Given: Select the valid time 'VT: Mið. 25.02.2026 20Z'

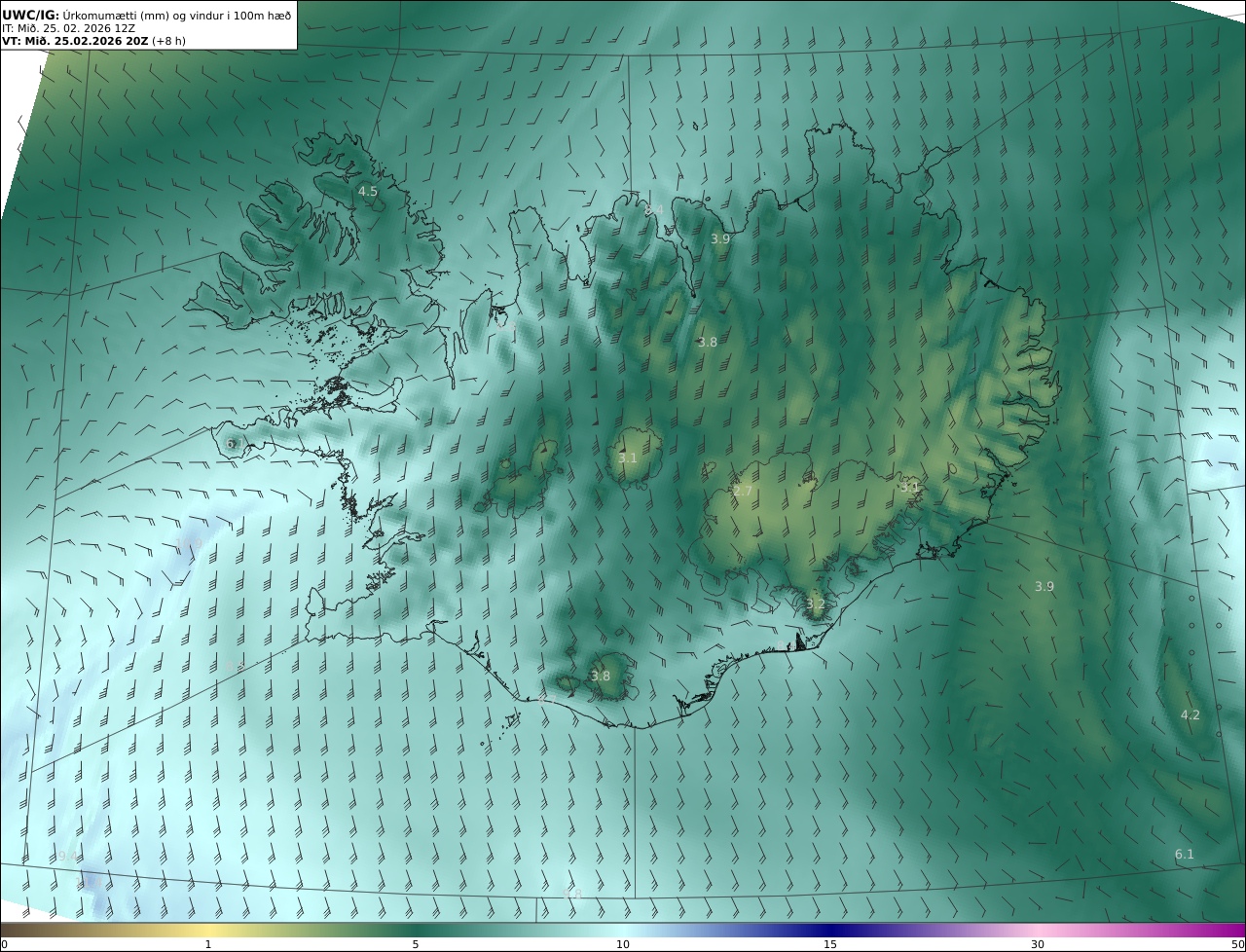Looking at the screenshot, I should click(x=75, y=41).
